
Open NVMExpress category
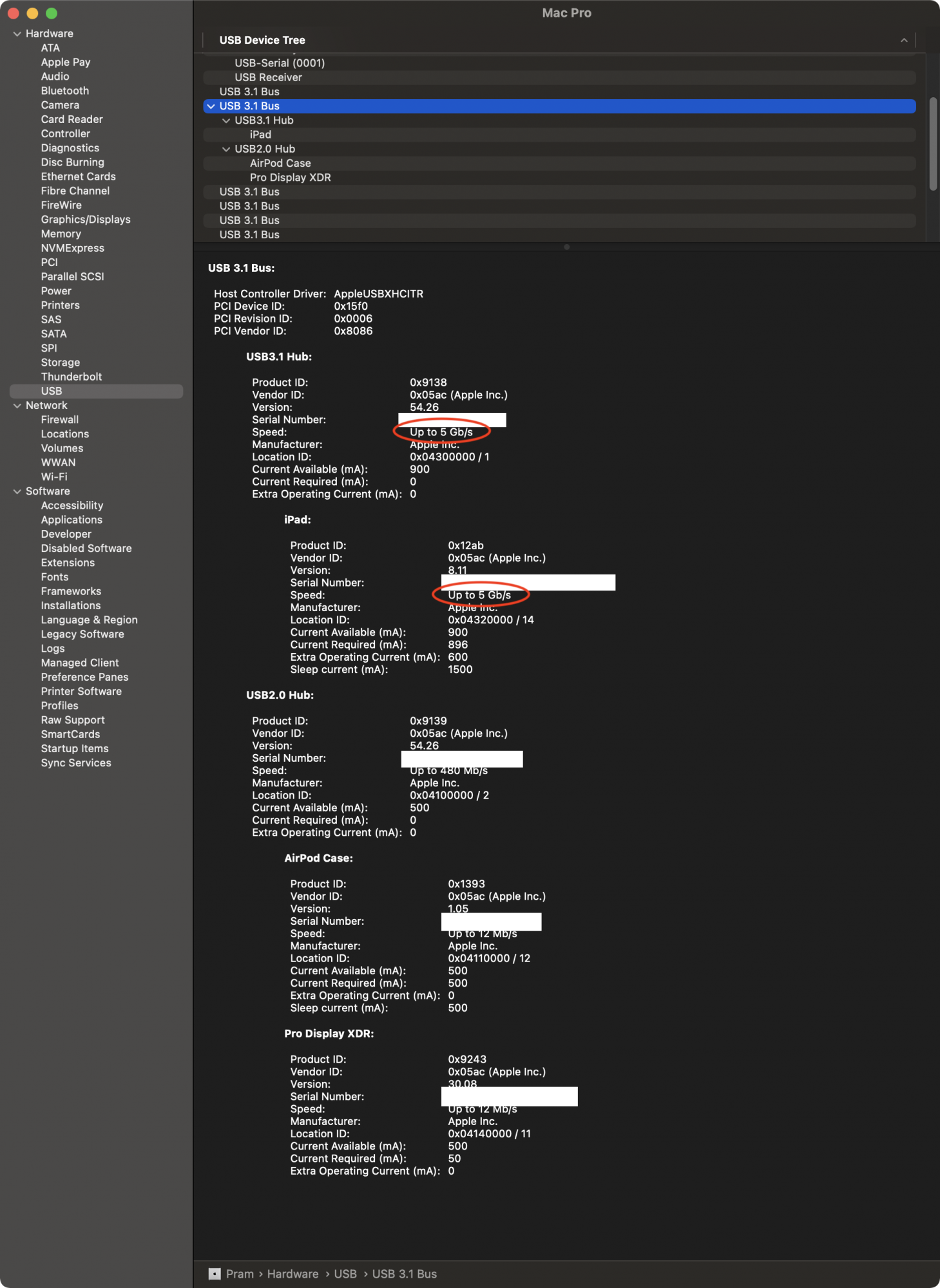click(73, 248)
